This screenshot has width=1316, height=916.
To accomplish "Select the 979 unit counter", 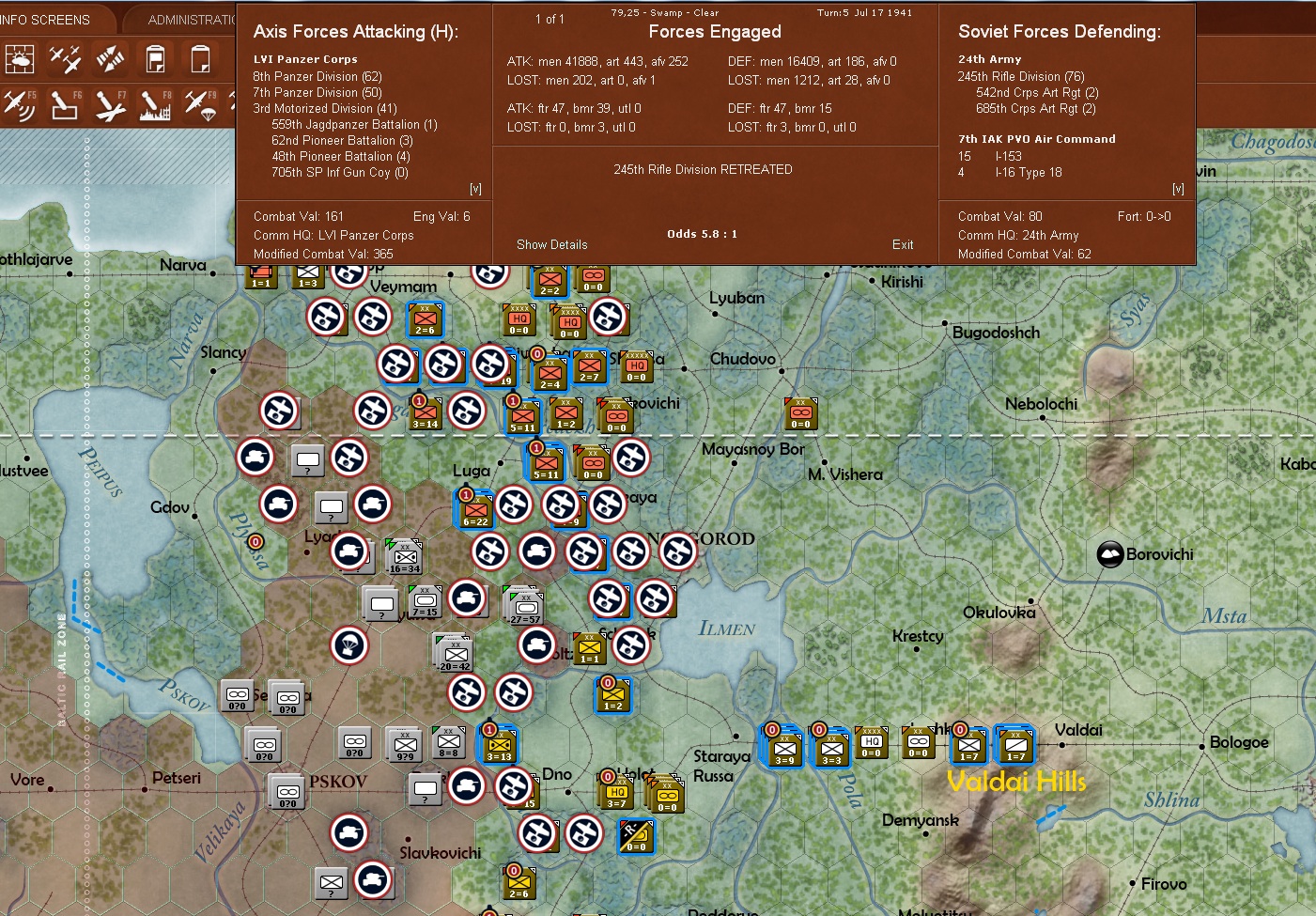I will [x=405, y=744].
